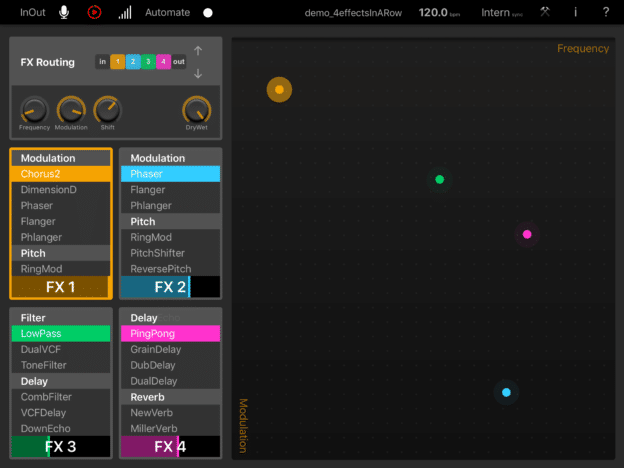The width and height of the screenshot is (624, 468).
Task: Toggle the white automation record dot
Action: [208, 13]
